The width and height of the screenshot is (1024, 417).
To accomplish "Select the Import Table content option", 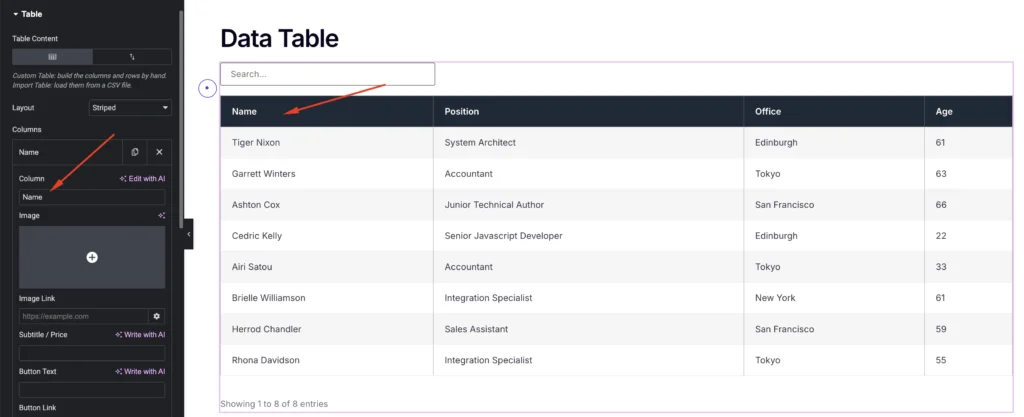I will pos(132,57).
